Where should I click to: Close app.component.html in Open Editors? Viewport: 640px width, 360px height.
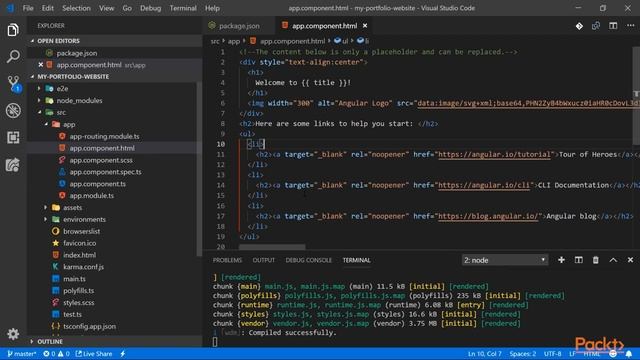40,65
